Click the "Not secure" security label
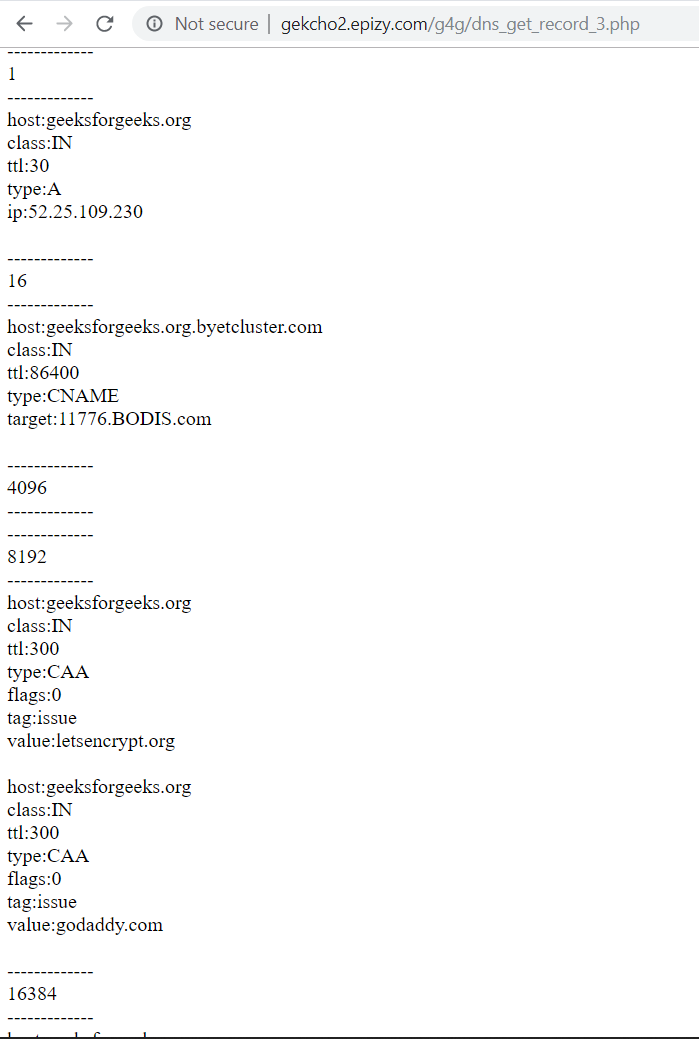 click(216, 24)
